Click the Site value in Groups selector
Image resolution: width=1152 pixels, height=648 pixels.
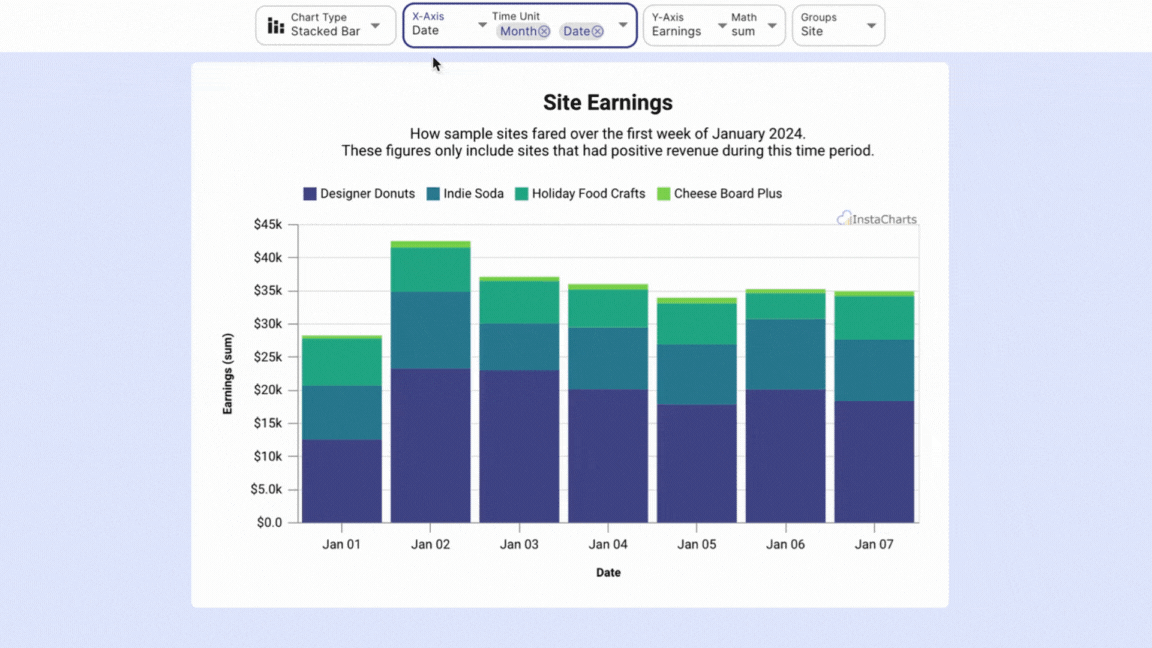coord(812,32)
